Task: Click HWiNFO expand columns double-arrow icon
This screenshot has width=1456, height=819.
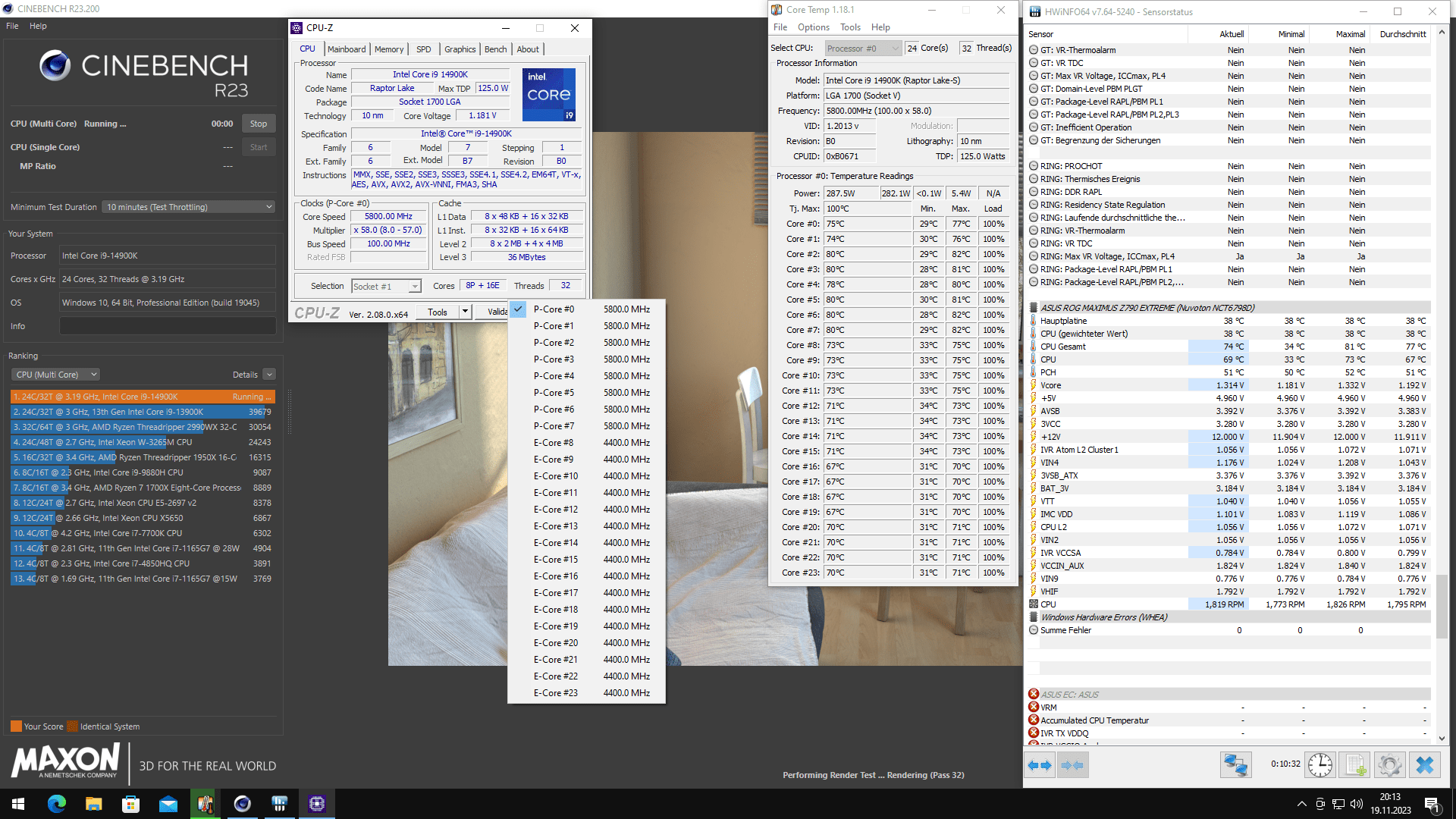Action: (1040, 765)
